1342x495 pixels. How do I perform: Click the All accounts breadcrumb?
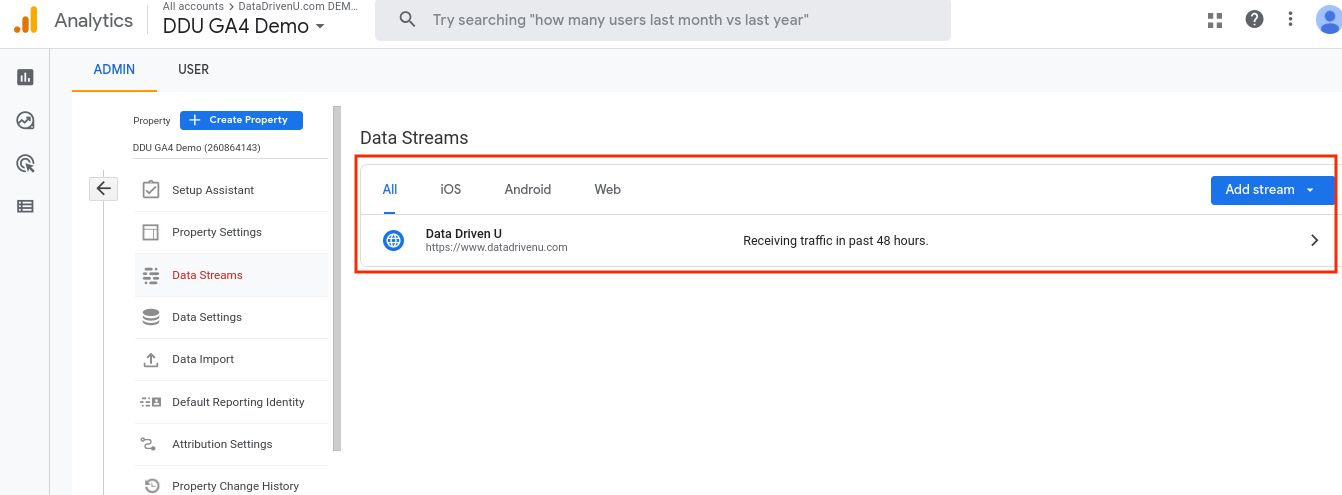tap(193, 6)
